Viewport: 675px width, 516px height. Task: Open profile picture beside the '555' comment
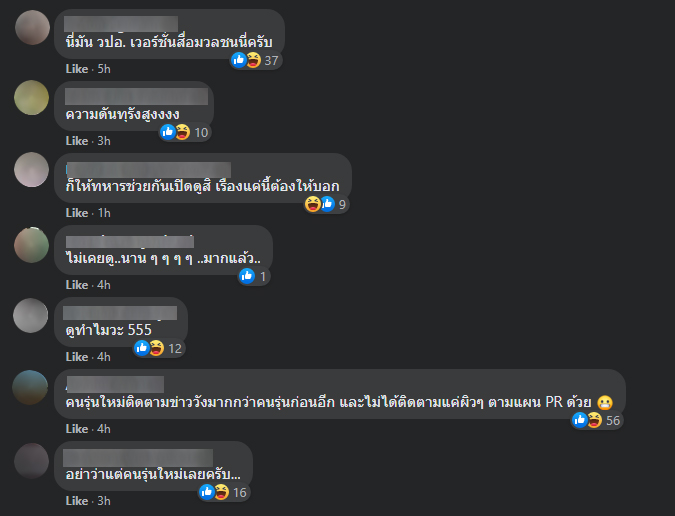[31, 315]
